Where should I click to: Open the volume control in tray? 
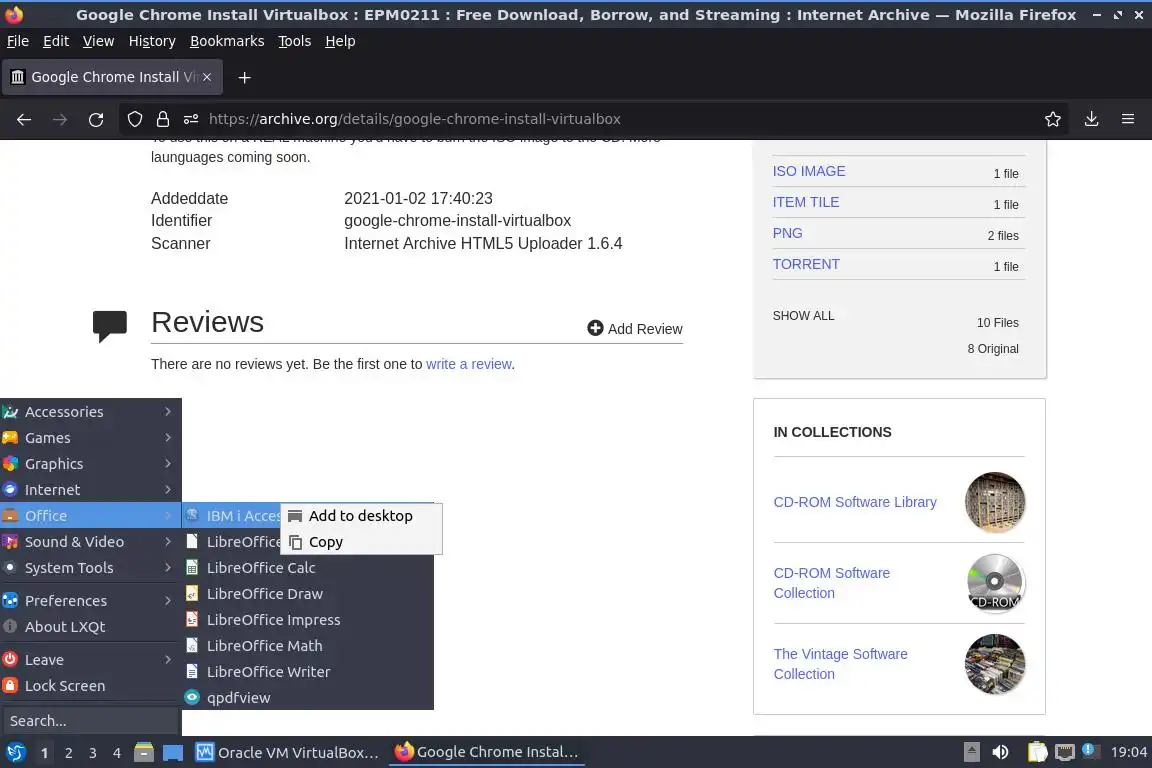click(1000, 752)
